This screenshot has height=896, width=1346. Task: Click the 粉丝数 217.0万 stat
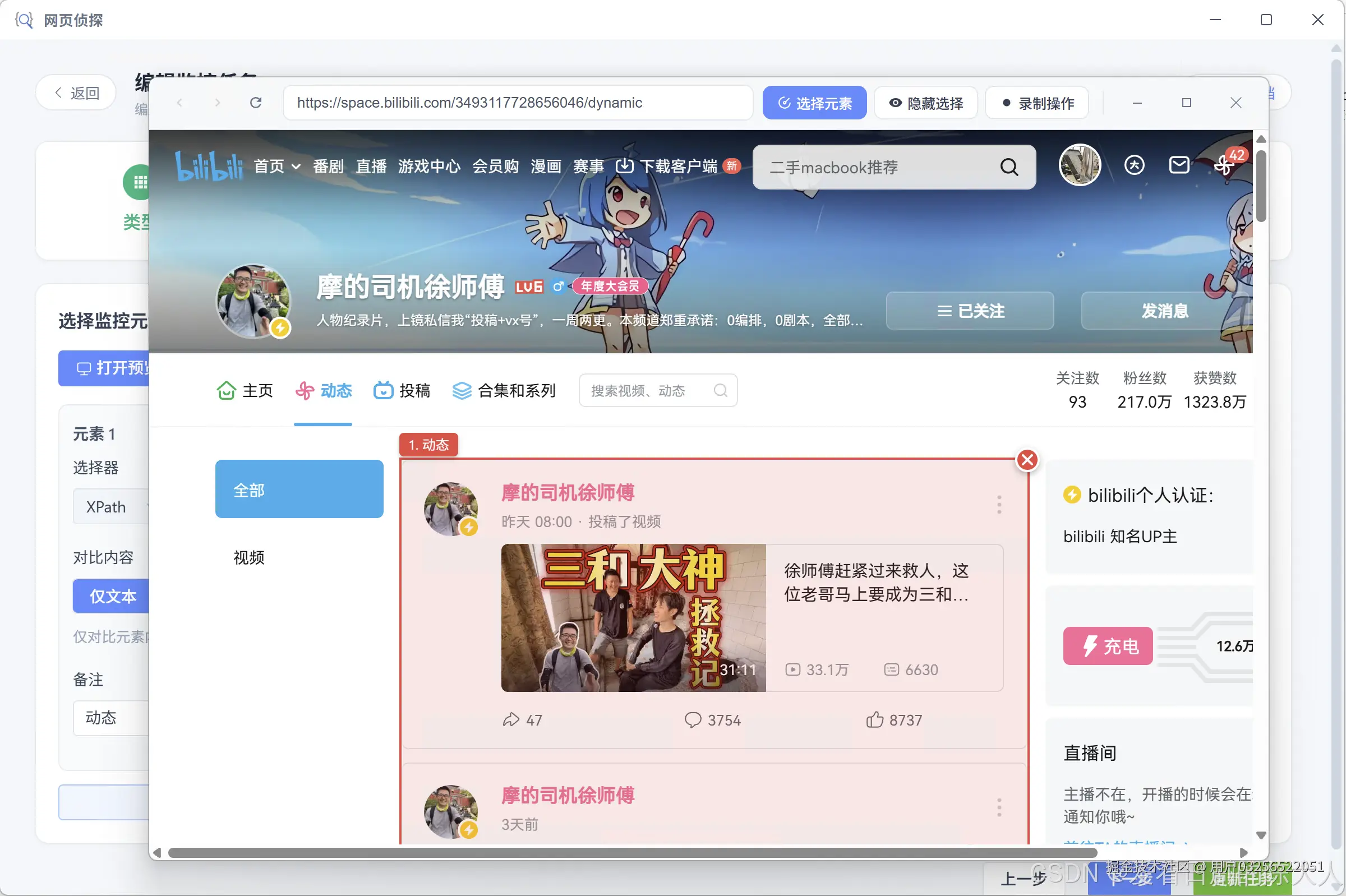pos(1144,390)
